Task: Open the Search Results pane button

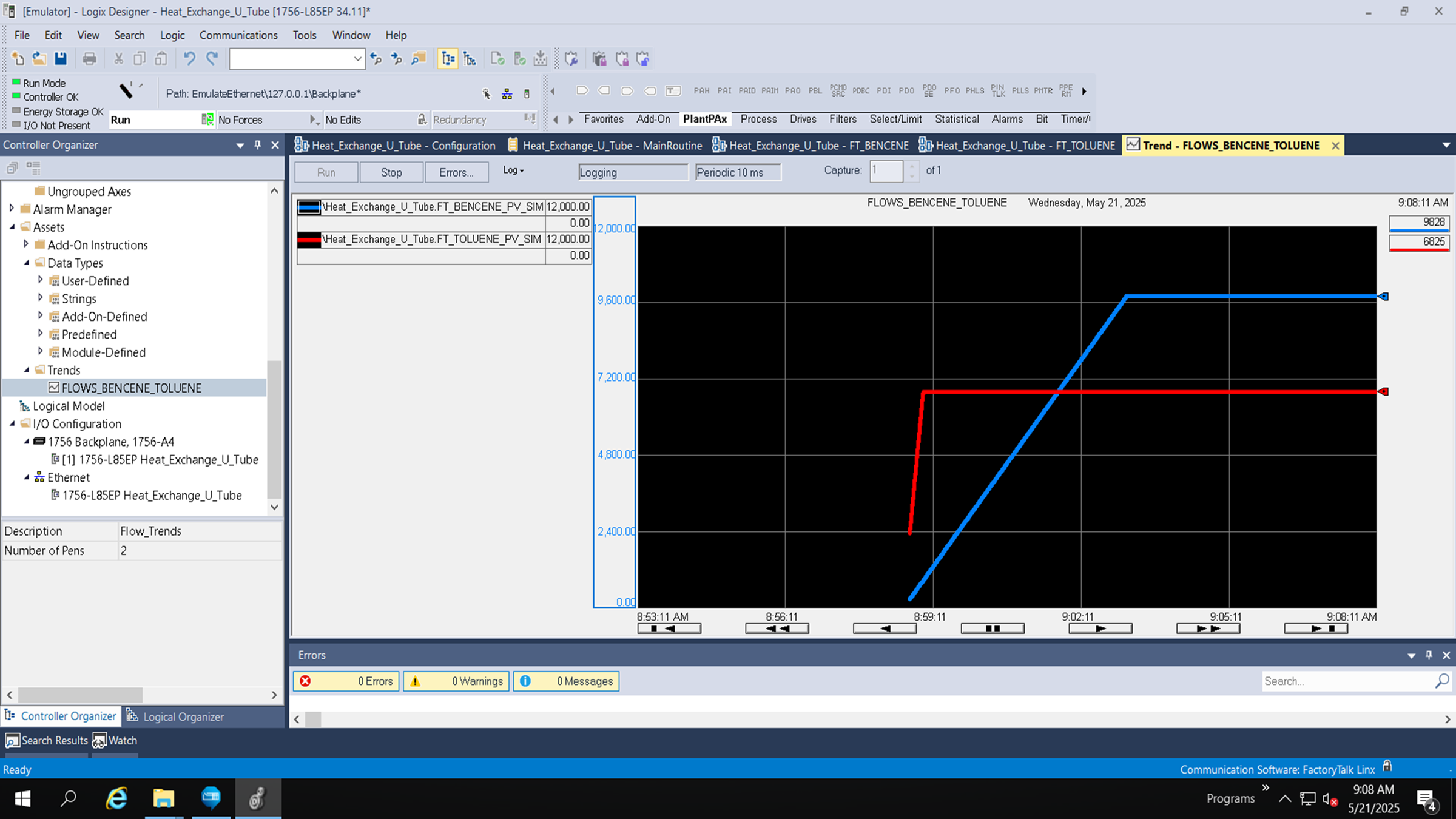Action: [47, 740]
